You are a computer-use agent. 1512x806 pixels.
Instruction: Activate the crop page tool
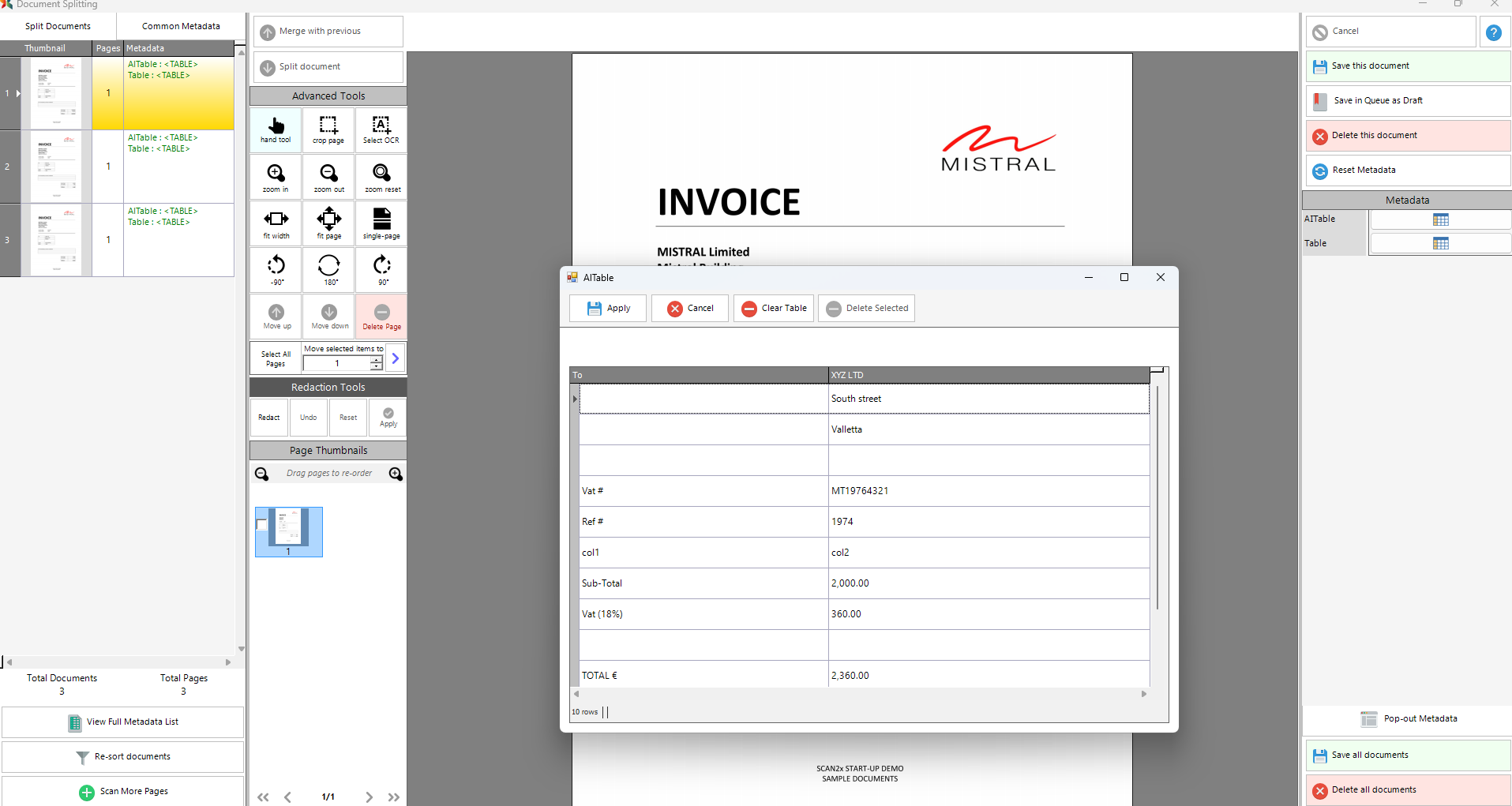[328, 129]
